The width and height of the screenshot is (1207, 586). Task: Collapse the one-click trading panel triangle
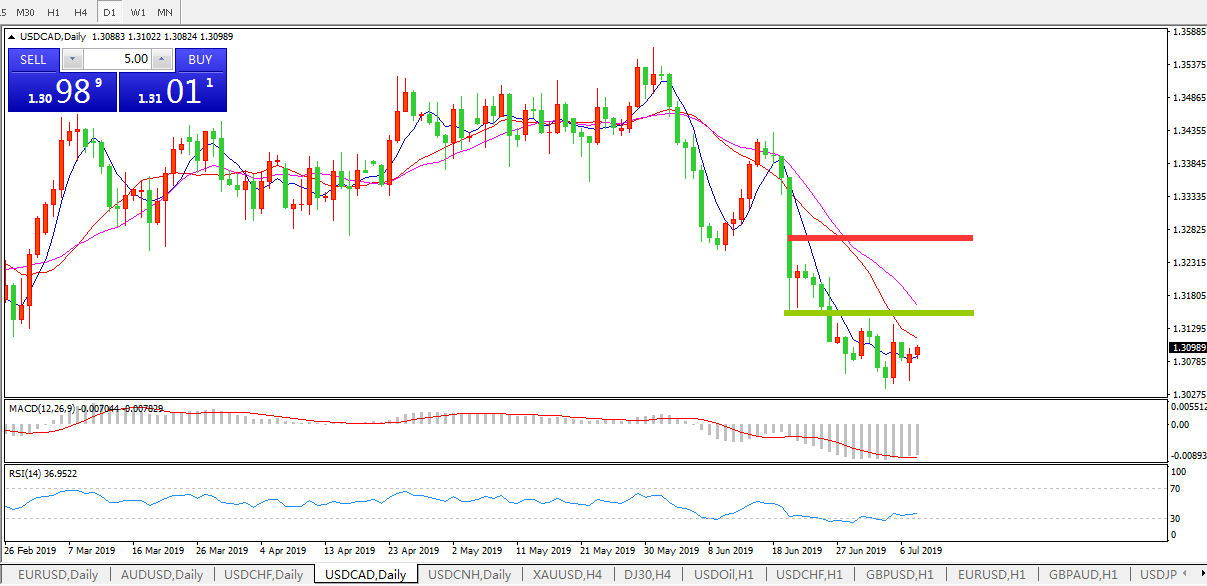pyautogui.click(x=12, y=37)
